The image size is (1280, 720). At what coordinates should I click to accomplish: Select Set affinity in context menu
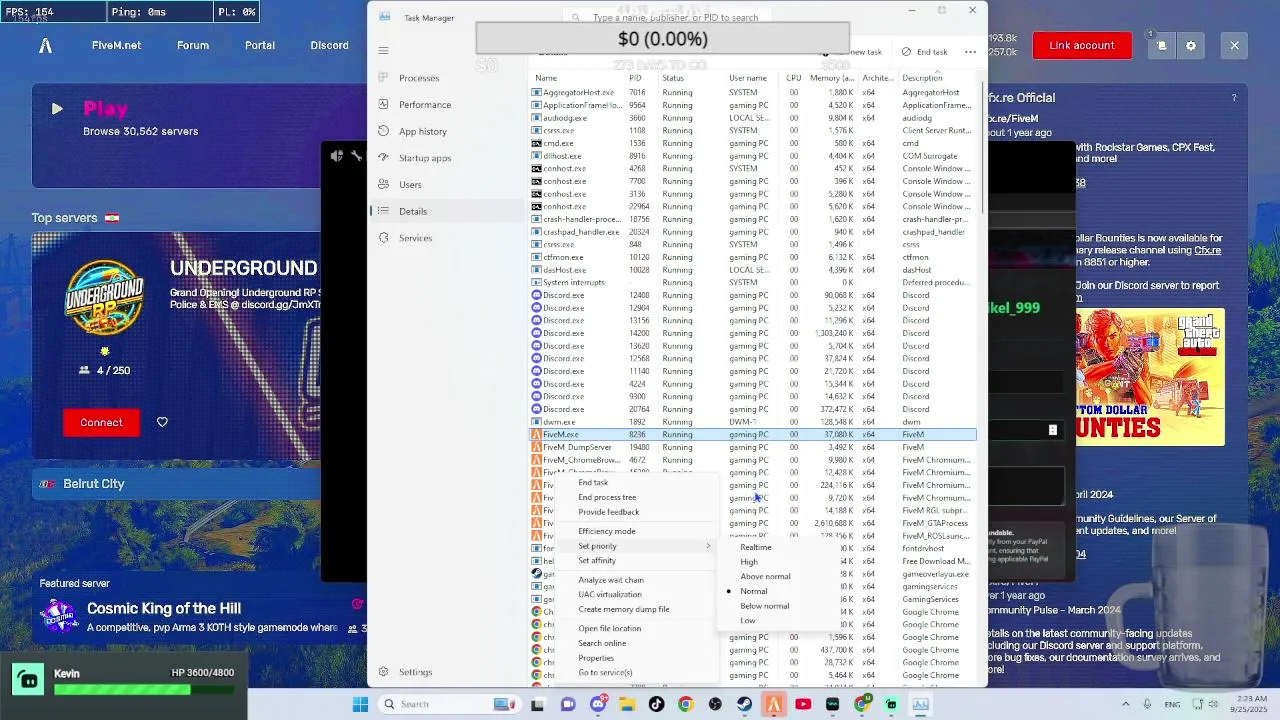click(597, 560)
